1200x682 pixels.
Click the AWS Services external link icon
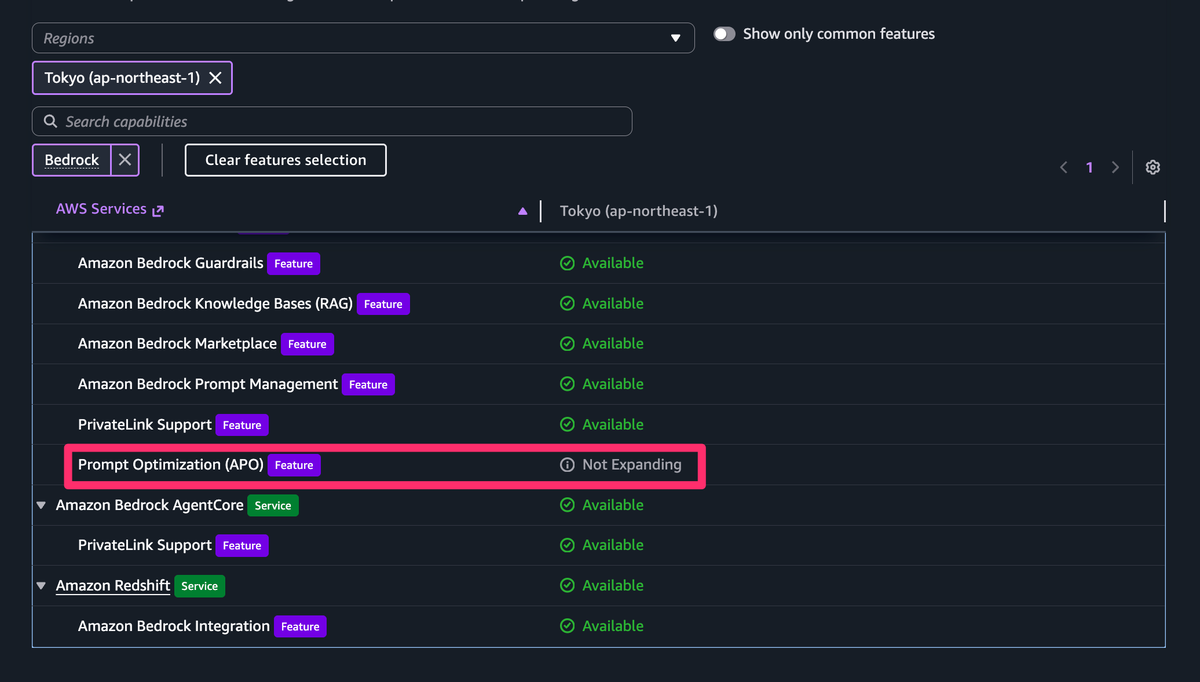[x=157, y=210]
